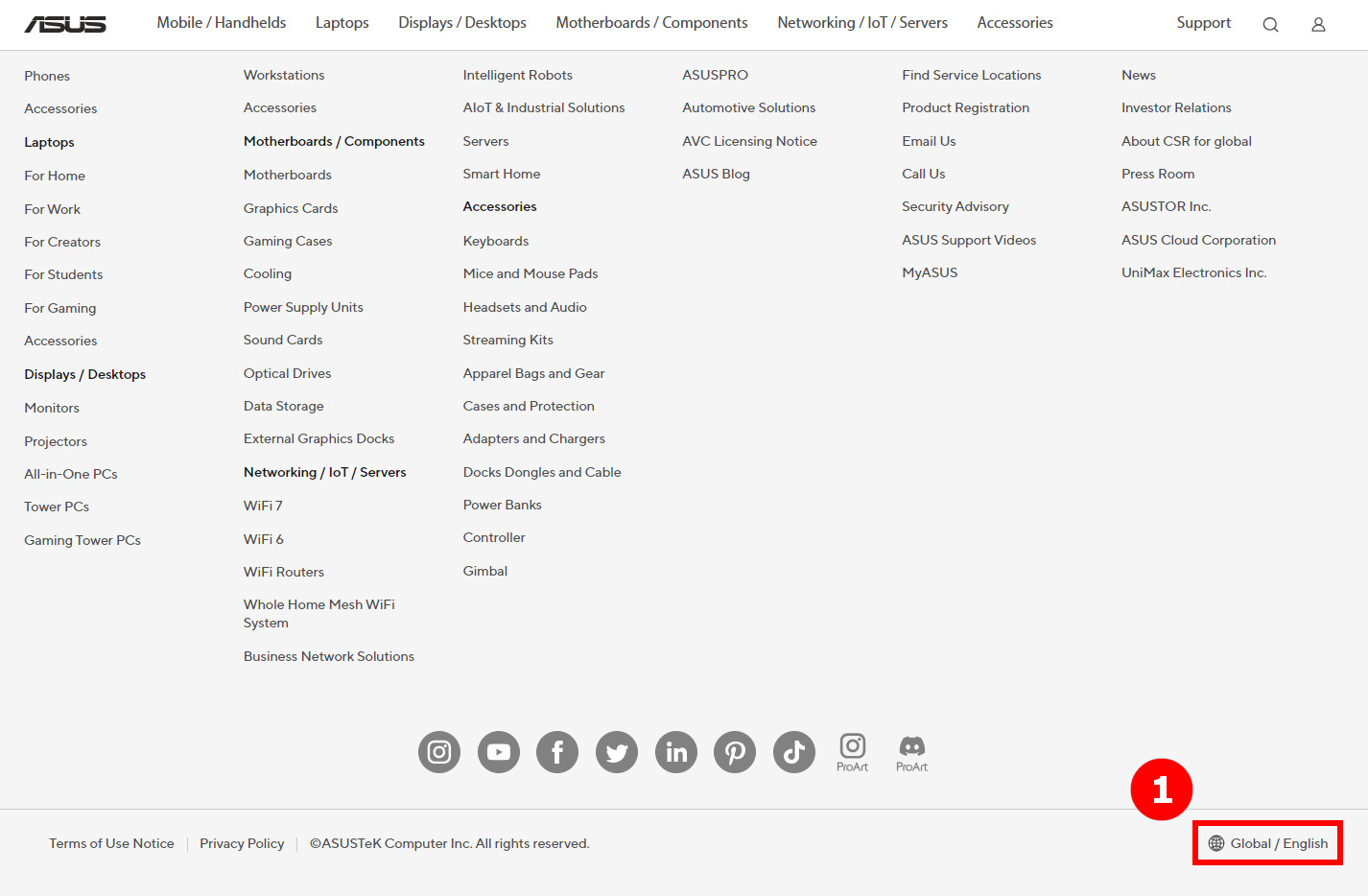Open Networking / IoT / Servers column heading
This screenshot has width=1368, height=896.
click(x=325, y=472)
